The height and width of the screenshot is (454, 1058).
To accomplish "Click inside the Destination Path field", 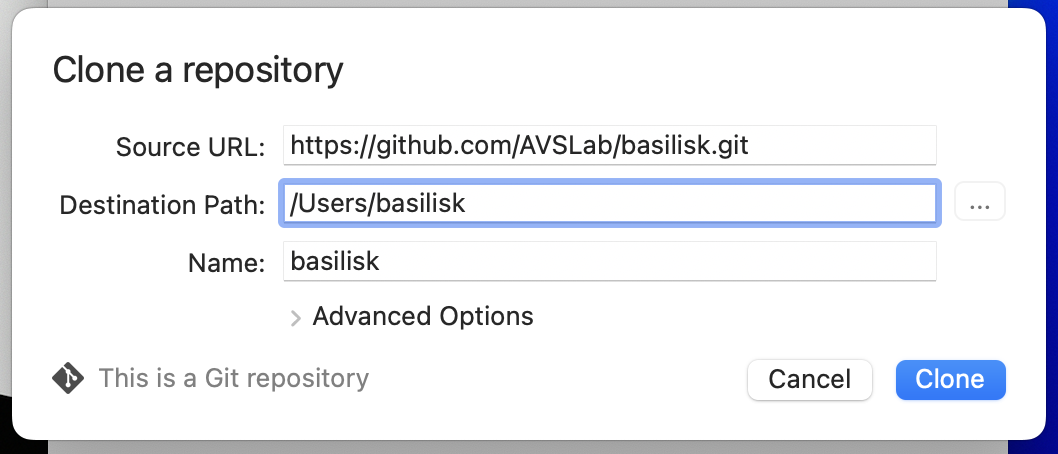I will pos(608,204).
